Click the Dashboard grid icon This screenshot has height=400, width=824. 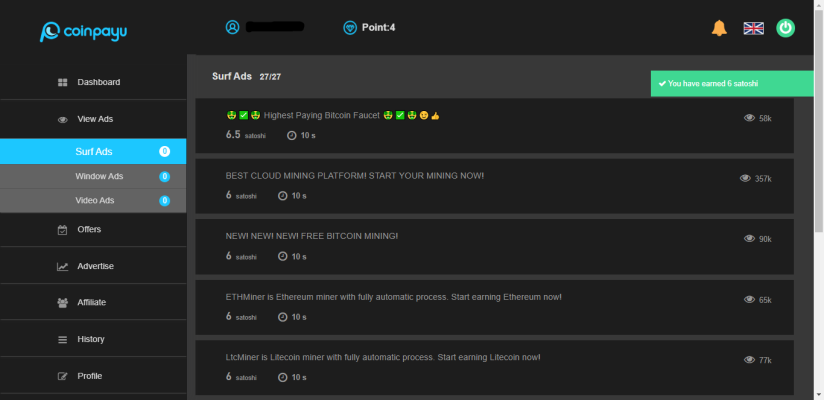tap(63, 83)
